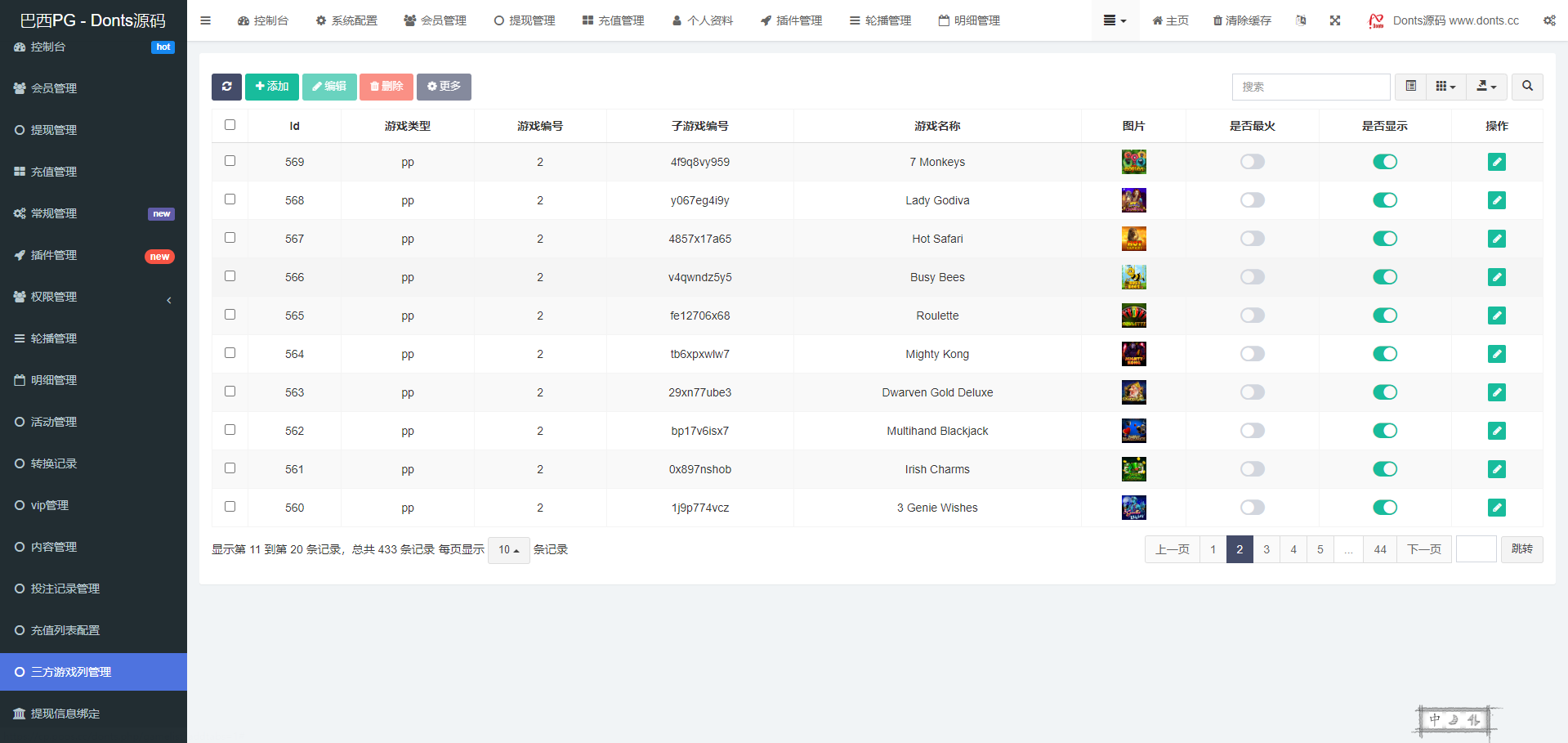The height and width of the screenshot is (743, 1568).
Task: Click the 跳转 jump button
Action: coord(1522,549)
